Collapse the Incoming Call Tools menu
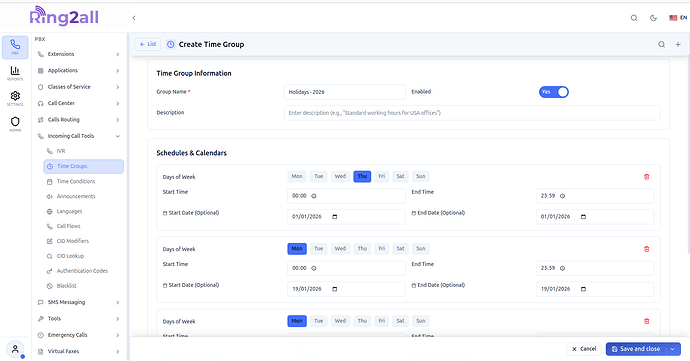Screen dimensions: 690x361 (79, 136)
